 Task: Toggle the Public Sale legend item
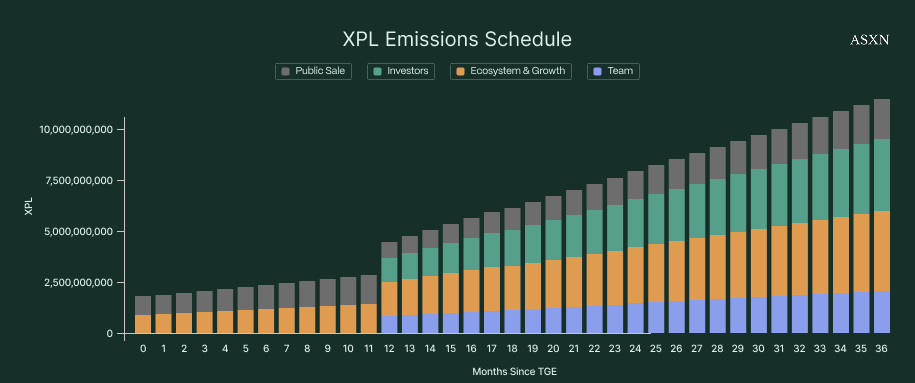coord(313,71)
